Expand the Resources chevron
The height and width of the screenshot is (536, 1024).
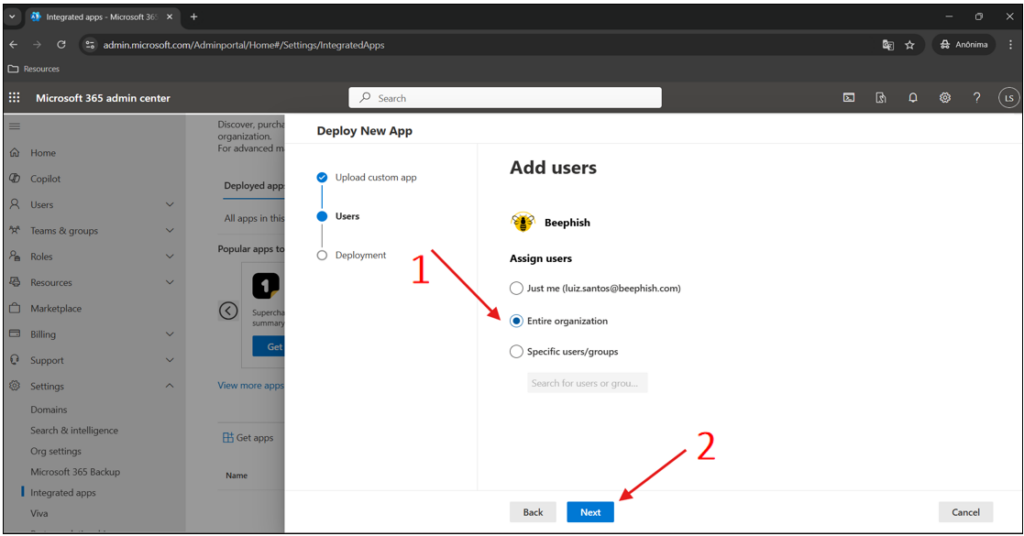point(170,282)
